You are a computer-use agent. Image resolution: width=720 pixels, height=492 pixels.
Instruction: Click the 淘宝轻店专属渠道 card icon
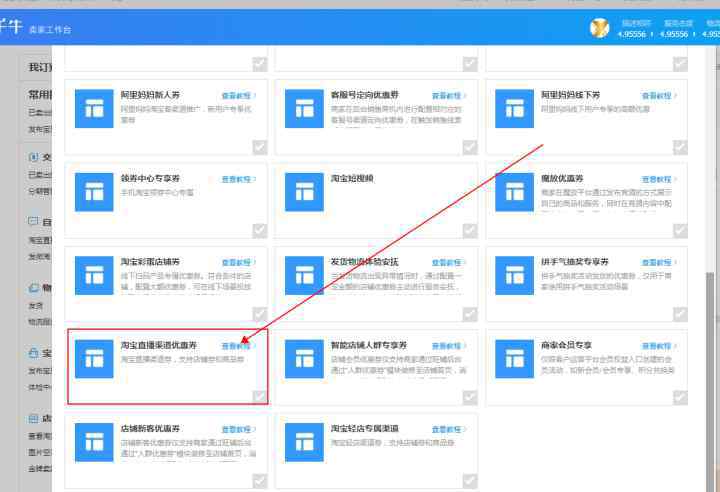(x=304, y=442)
